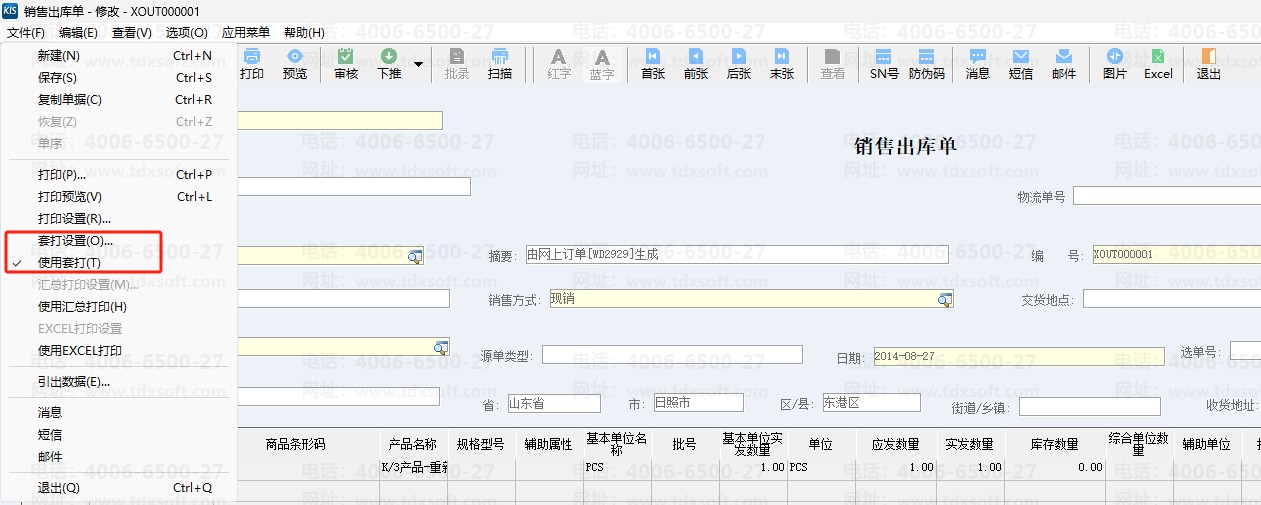Go to next record with 后张

point(739,64)
